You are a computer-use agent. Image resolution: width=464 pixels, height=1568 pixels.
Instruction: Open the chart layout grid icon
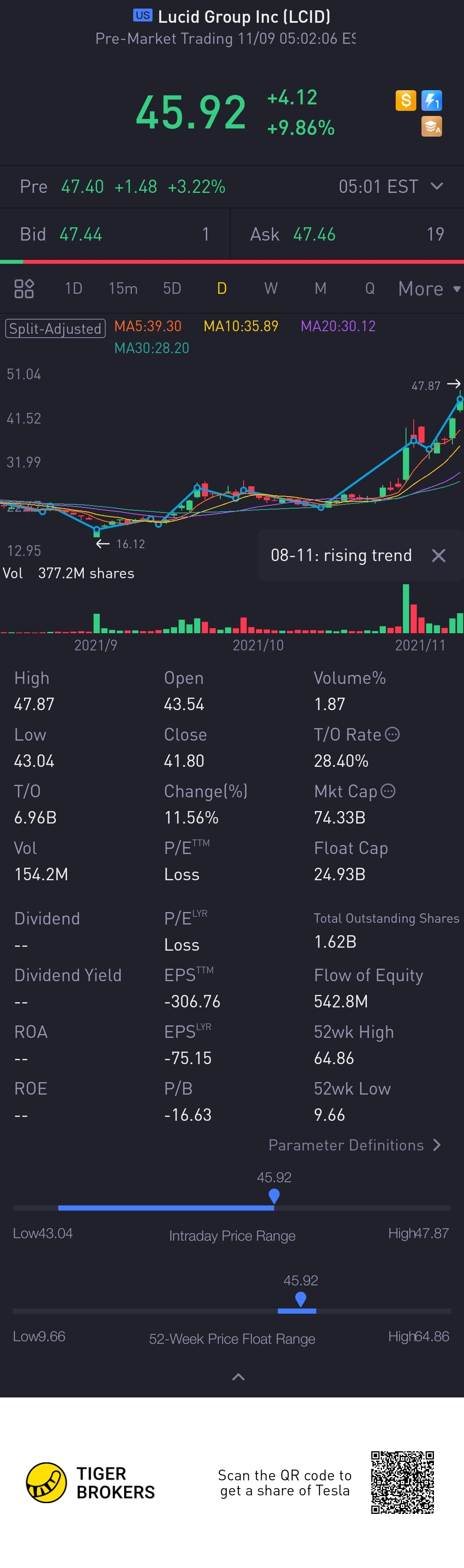click(24, 289)
